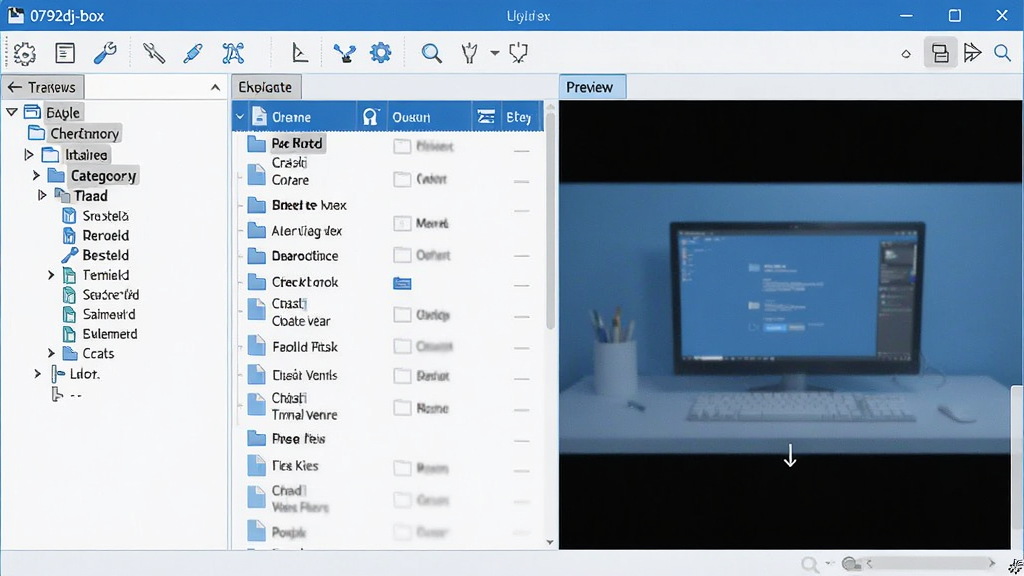Tick the checkbox in the Pac Rotd row
This screenshot has width=1024, height=576.
click(x=402, y=146)
